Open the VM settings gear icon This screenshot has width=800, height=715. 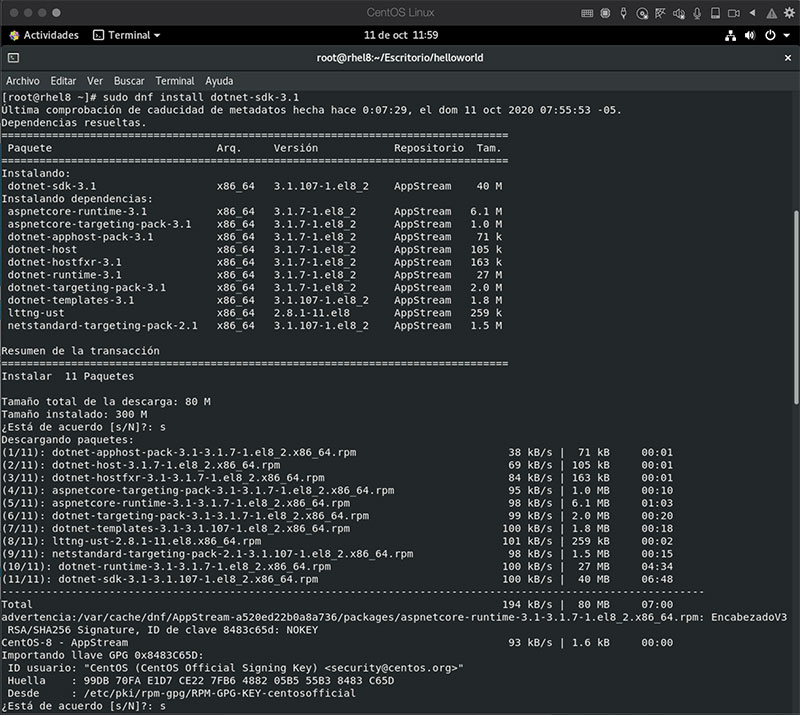[789, 13]
